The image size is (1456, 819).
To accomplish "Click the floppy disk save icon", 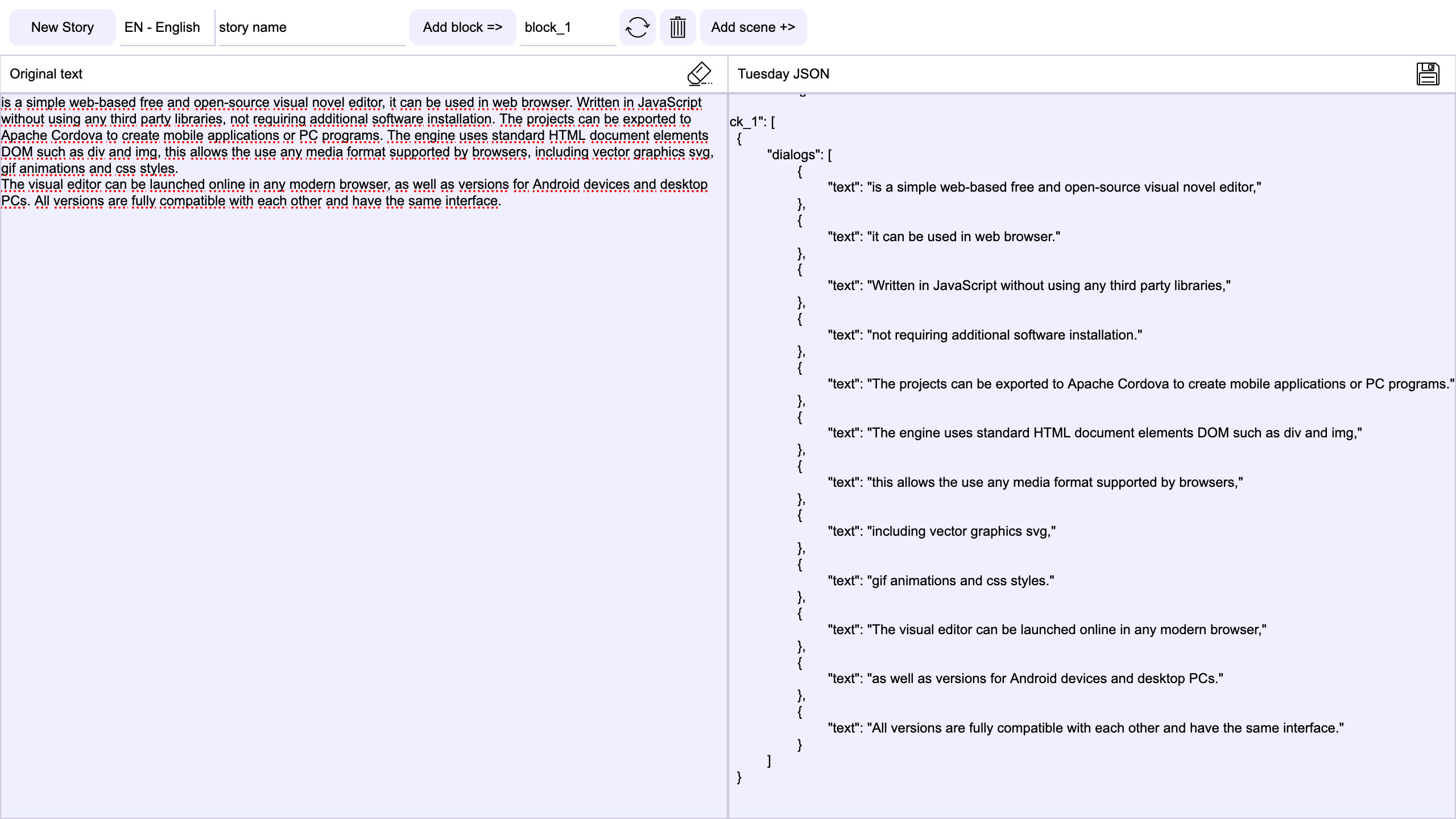I will pos(1428,74).
